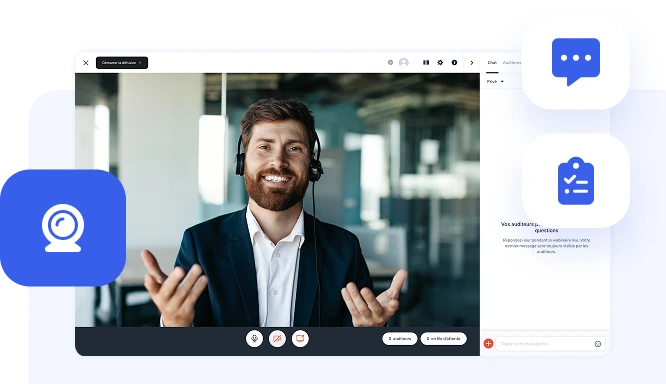The width and height of the screenshot is (666, 384).
Task: Open the emoji picker in message field
Action: [598, 344]
